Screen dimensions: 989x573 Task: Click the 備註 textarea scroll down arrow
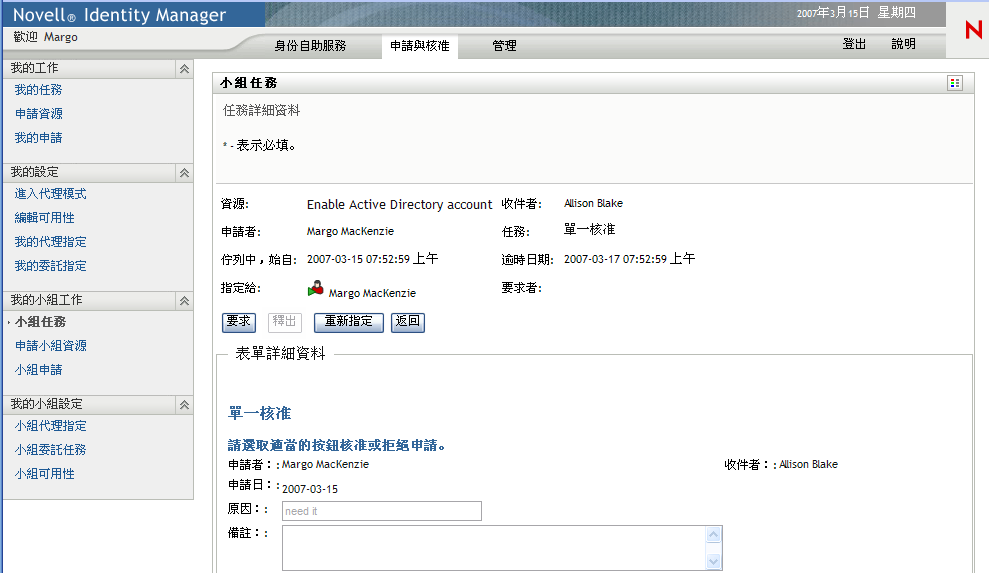(713, 561)
